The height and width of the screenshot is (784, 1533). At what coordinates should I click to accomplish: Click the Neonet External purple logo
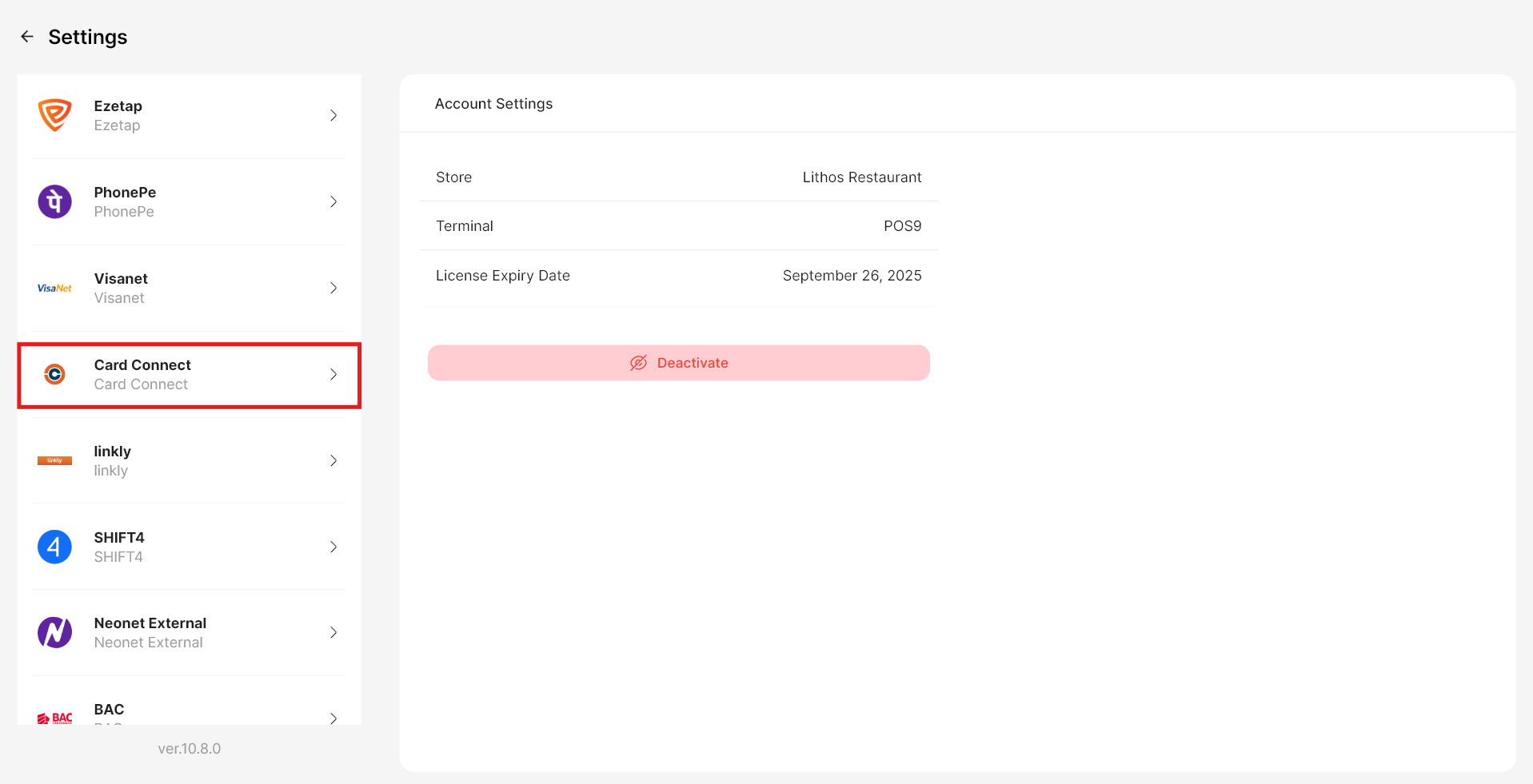point(55,632)
